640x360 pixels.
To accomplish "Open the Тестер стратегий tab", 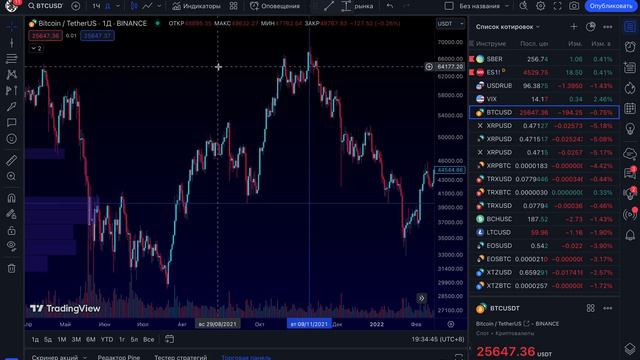I will point(180,357).
